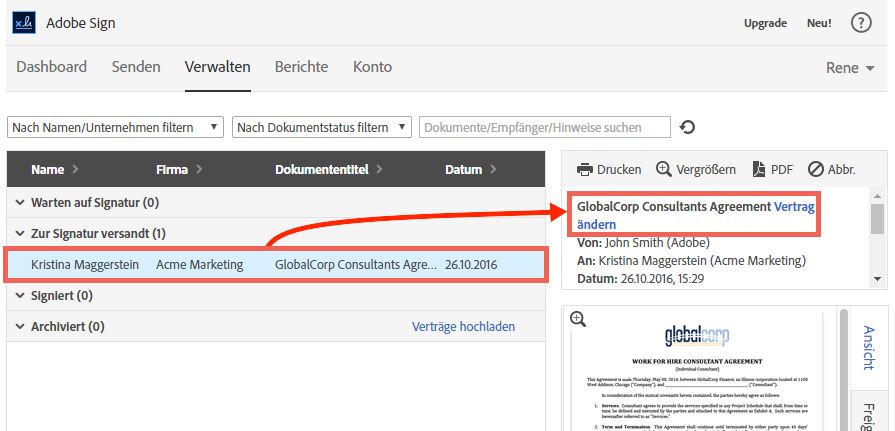This screenshot has width=895, height=431.
Task: Sort by Datum column header
Action: 471,170
